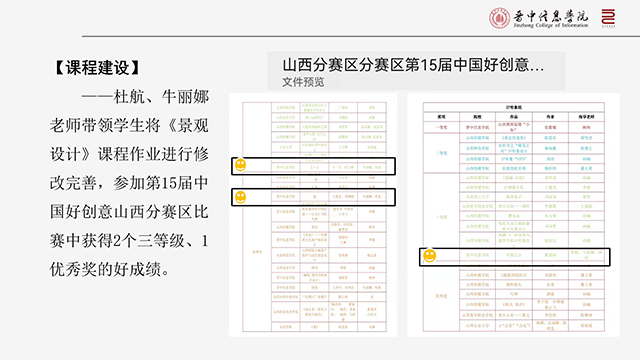Click the title 山西分赛区分赛区第15届中国好创意...
640x360 pixels.
[413, 65]
